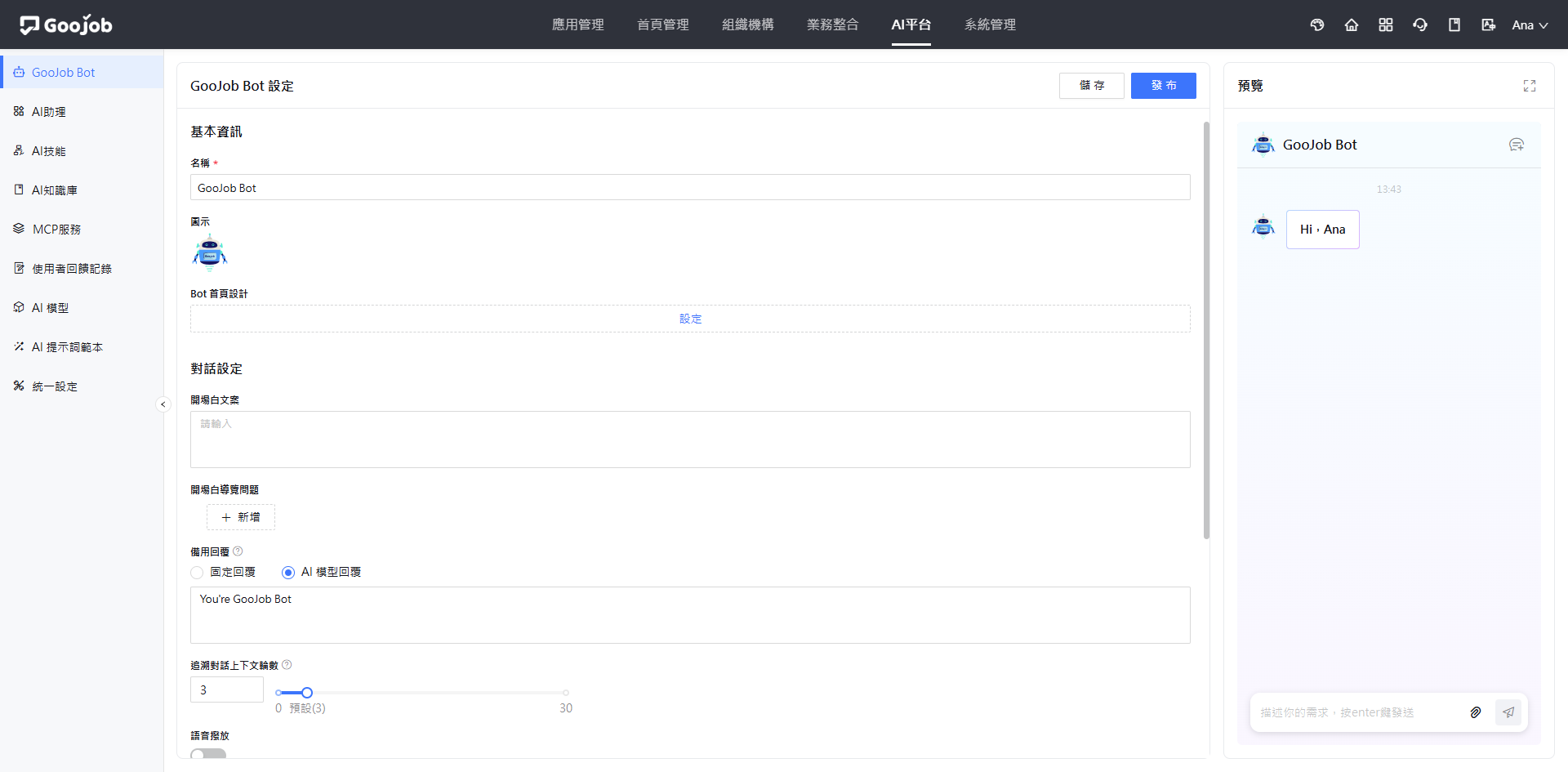The height and width of the screenshot is (772, 1568).
Task: Click the help icon next to 追溯對話上下文輪數
Action: point(287,665)
